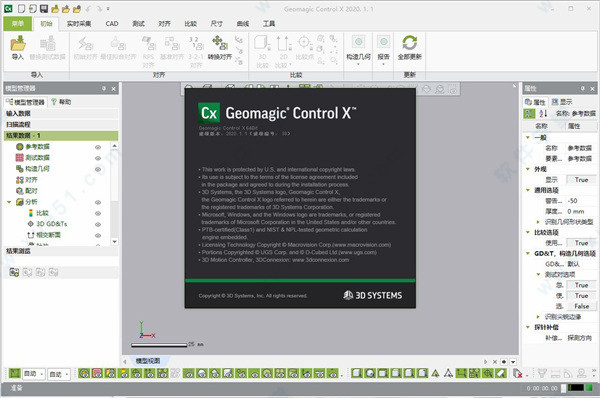
Task: Switch to the CAD ribbon tab
Action: [x=112, y=24]
